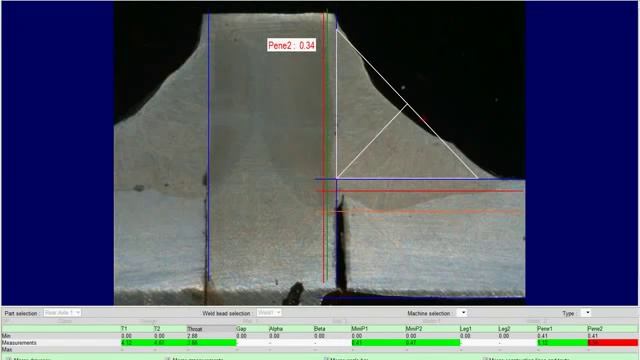Open the Type dropdown
The image size is (640, 360).
point(586,313)
